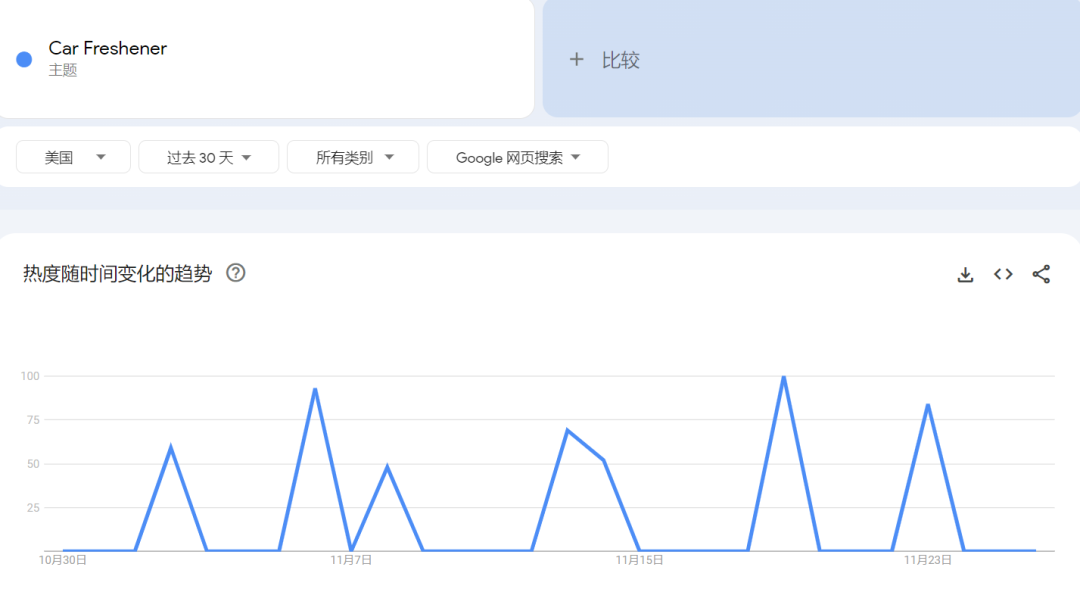
Task: Click the 11月7日 axis label
Action: click(x=351, y=560)
